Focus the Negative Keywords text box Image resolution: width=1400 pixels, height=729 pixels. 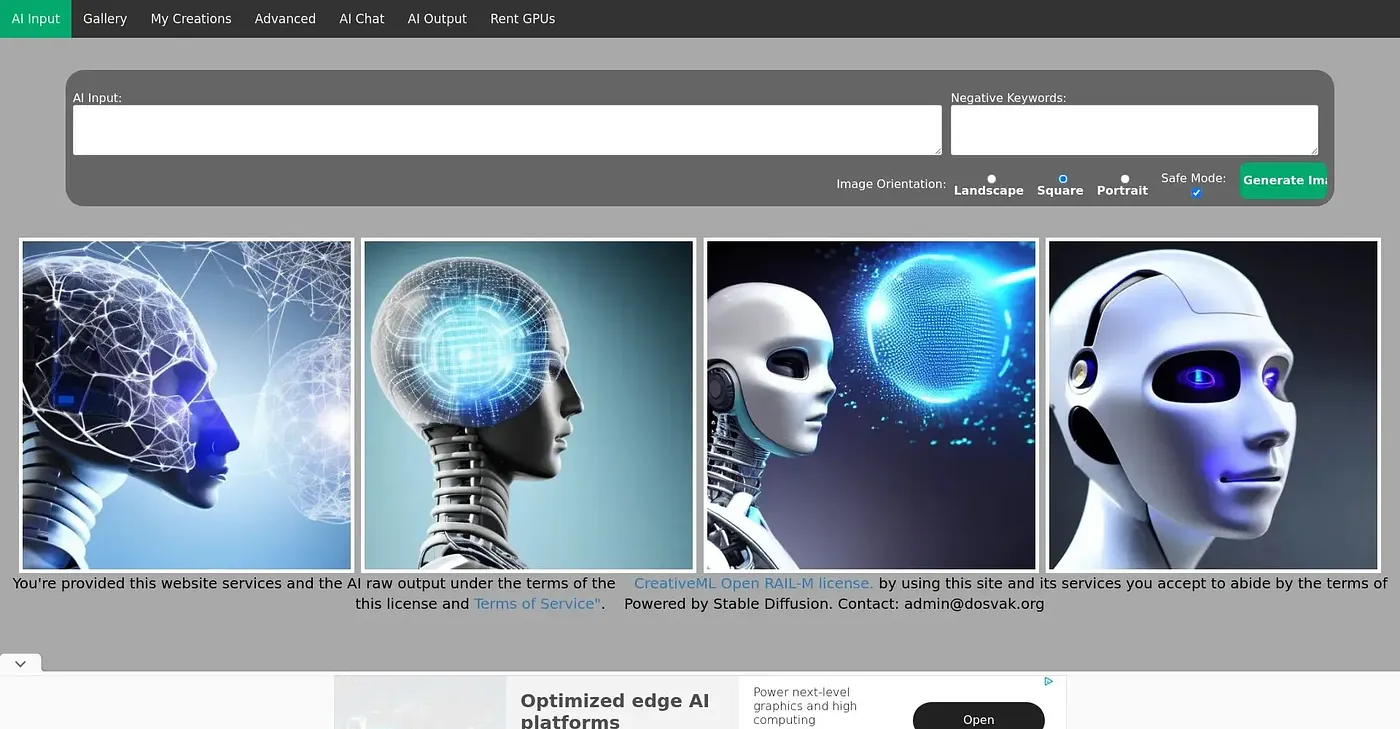(1134, 130)
